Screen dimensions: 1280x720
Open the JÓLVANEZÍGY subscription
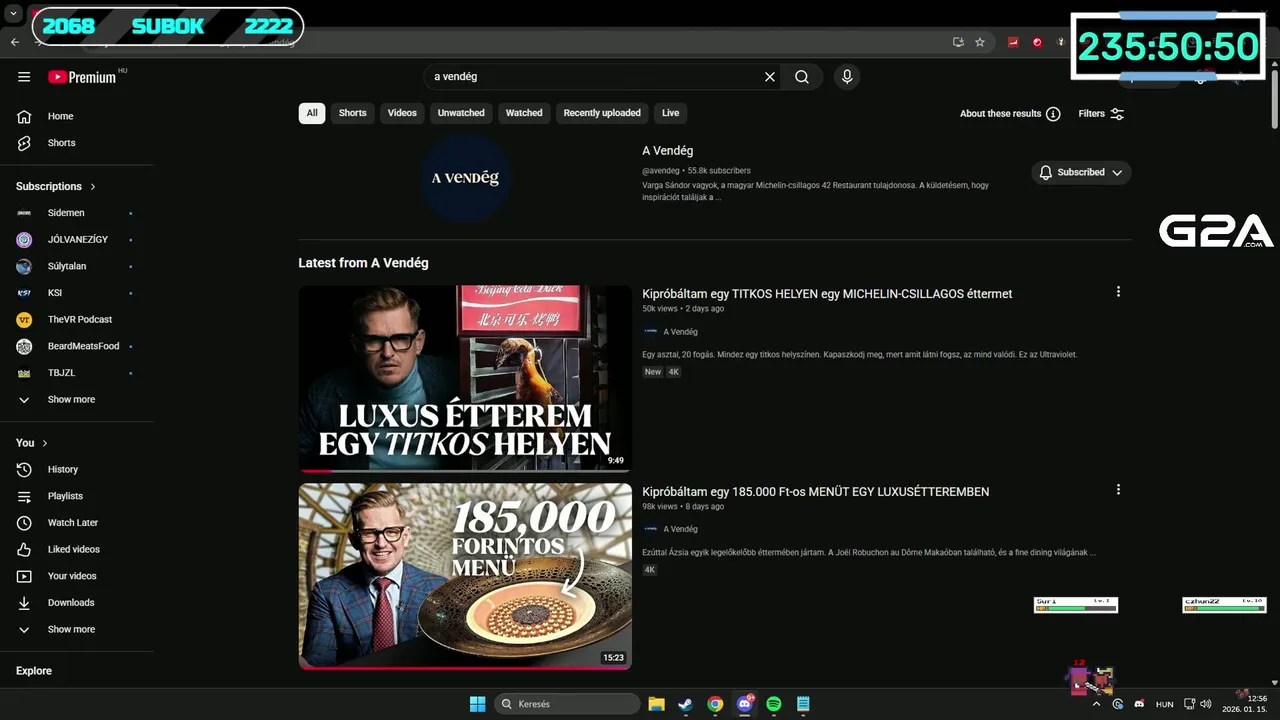77,240
